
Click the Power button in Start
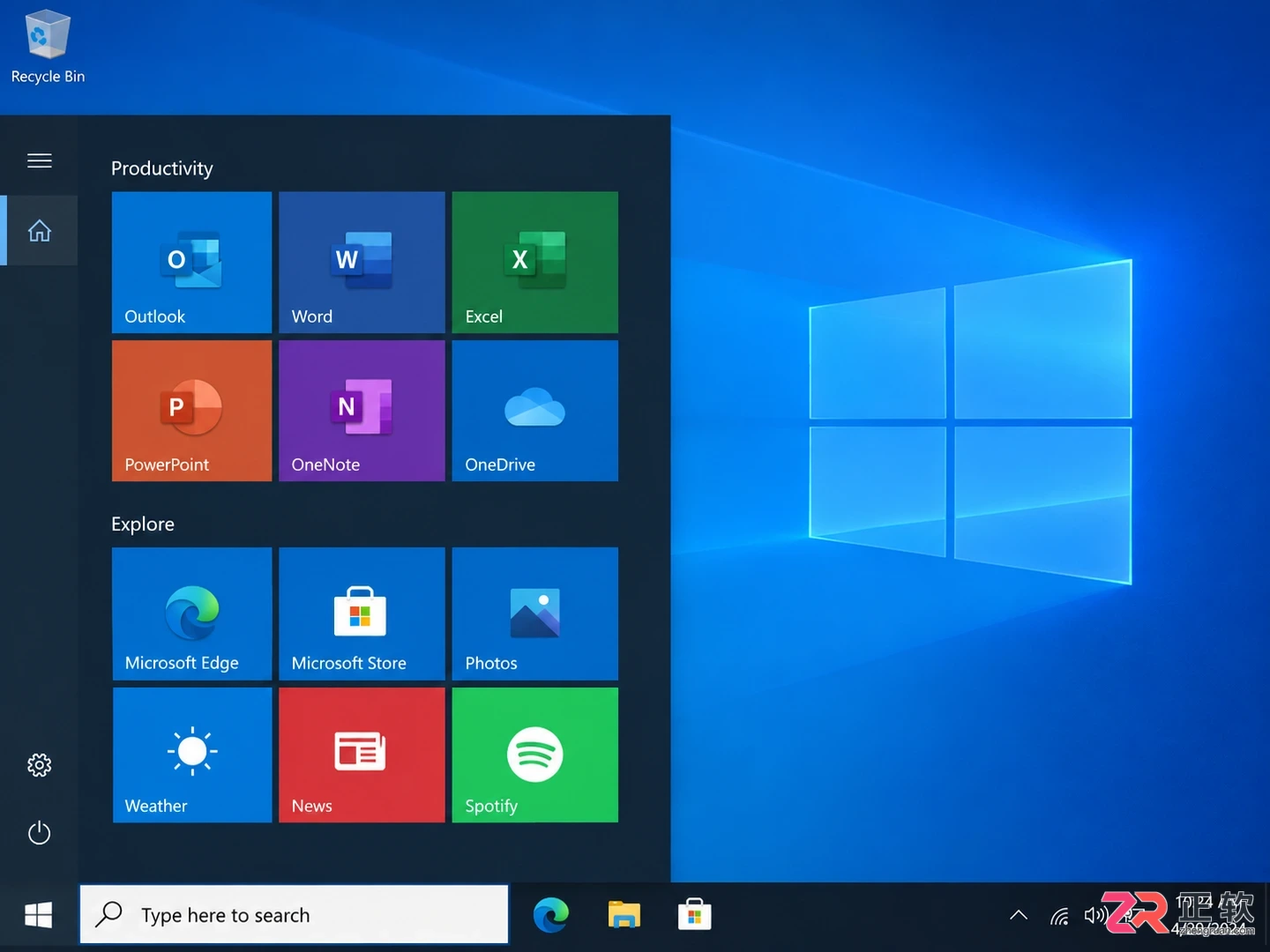tap(39, 833)
